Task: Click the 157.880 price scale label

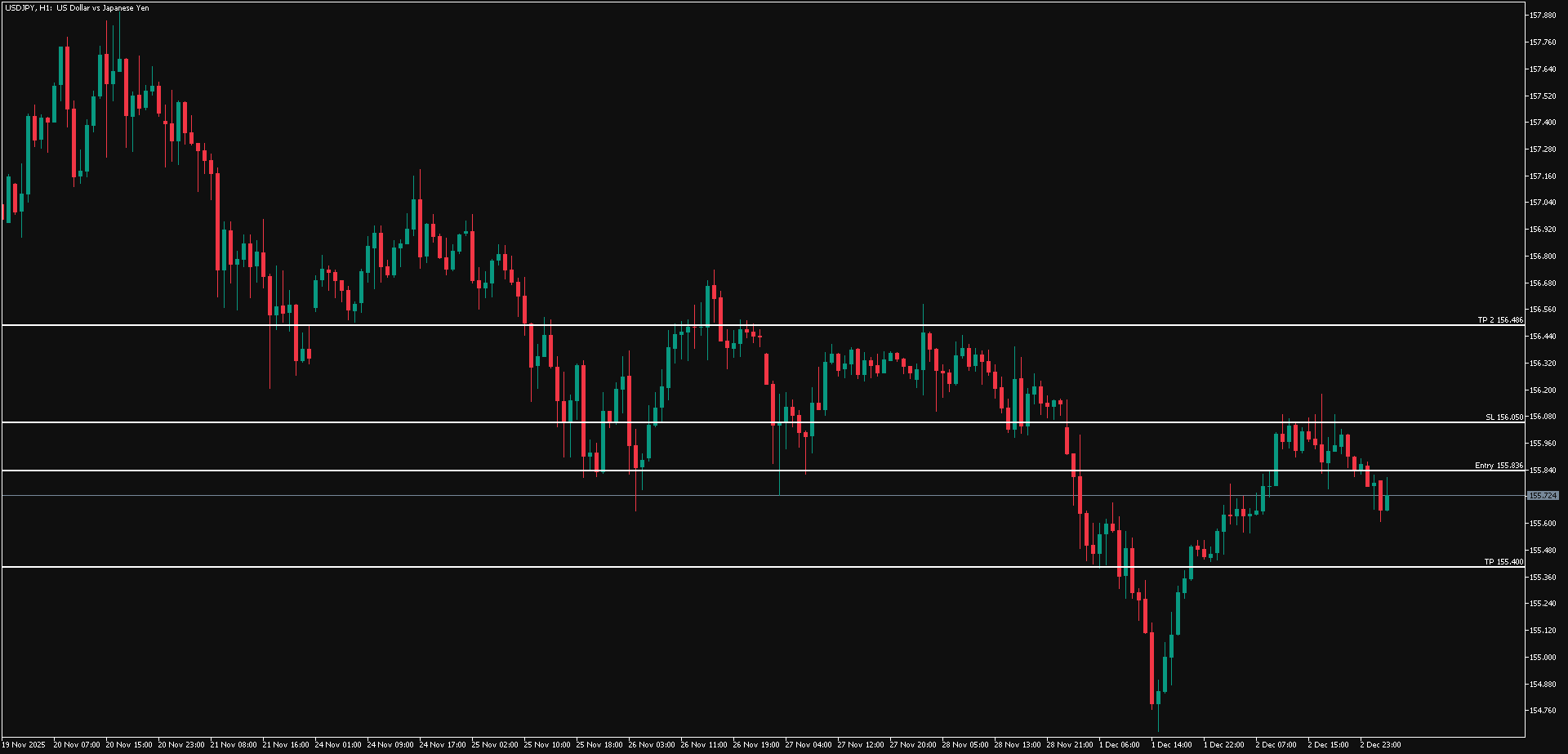Action: pyautogui.click(x=1543, y=16)
